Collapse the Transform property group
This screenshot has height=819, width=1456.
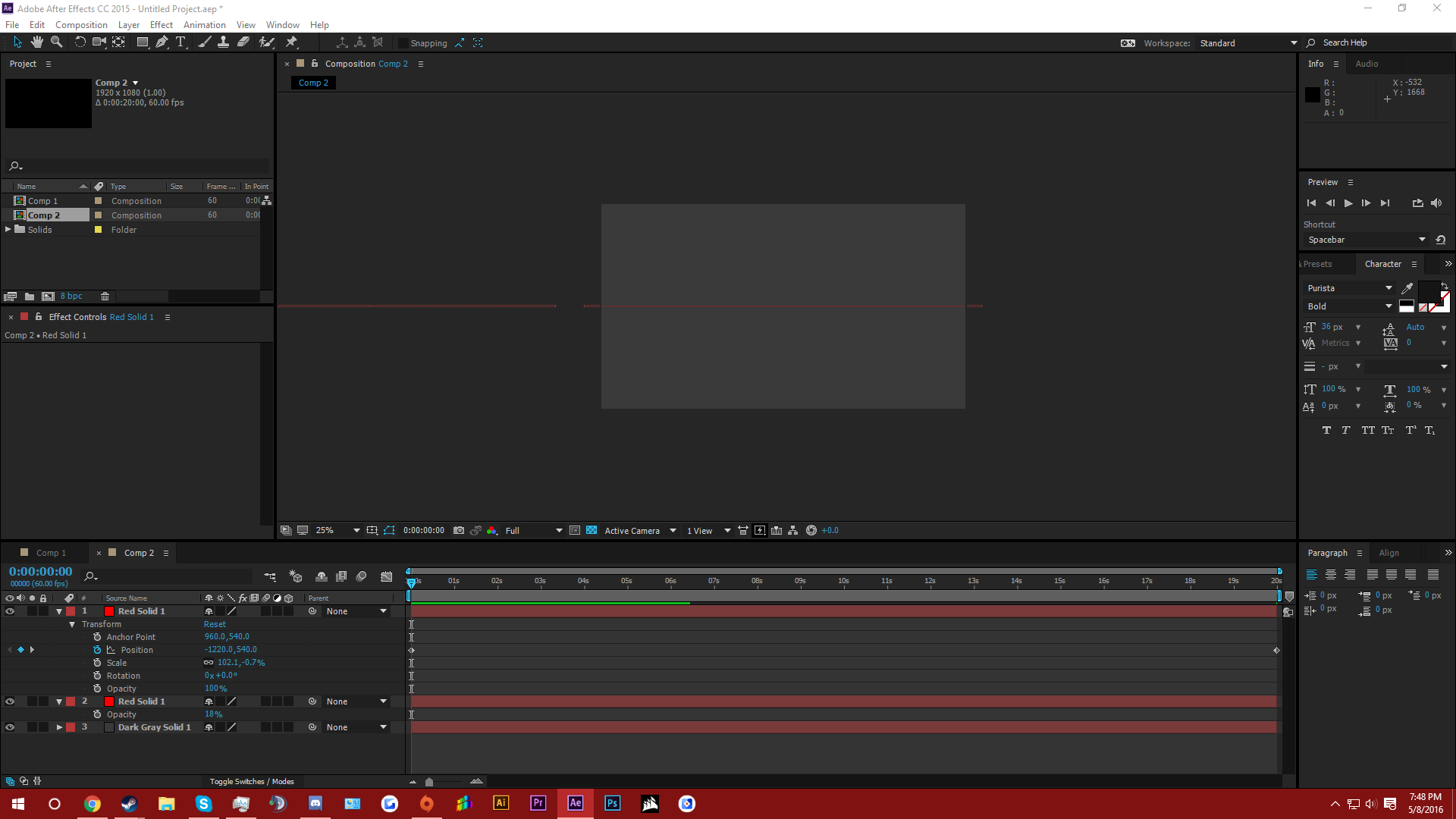tap(72, 625)
